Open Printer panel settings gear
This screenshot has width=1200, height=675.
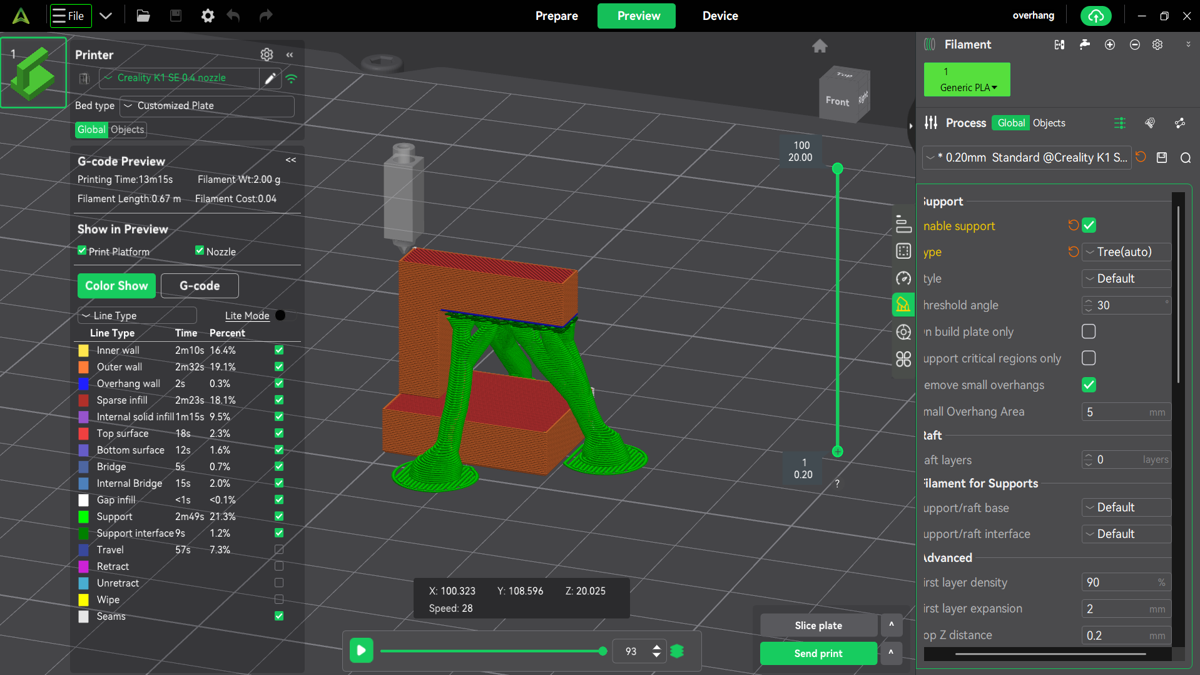click(x=267, y=55)
